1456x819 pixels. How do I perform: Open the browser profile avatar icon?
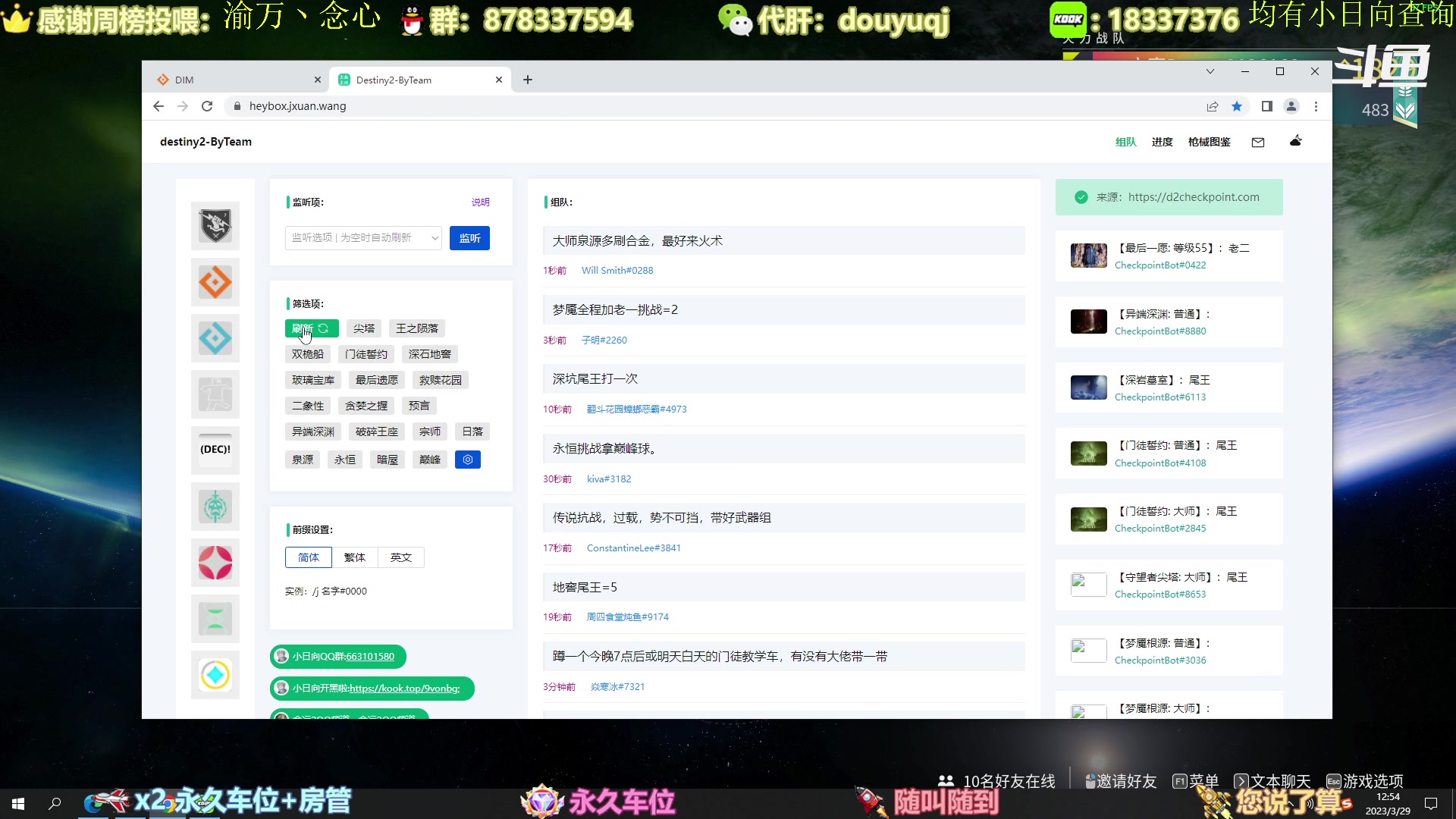[1291, 106]
